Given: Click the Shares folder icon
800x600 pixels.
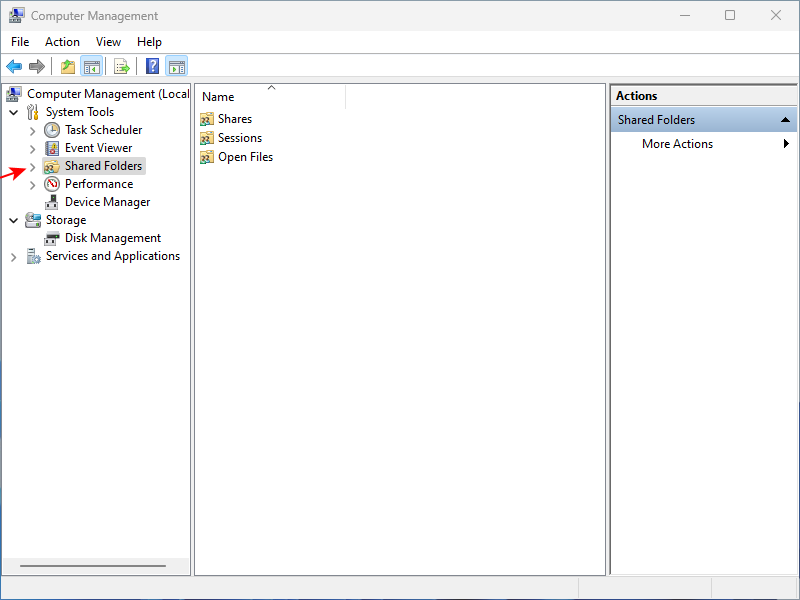Looking at the screenshot, I should coord(207,119).
